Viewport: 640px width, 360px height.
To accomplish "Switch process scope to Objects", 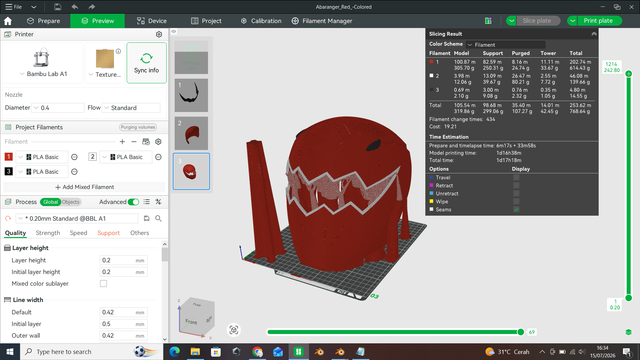I will pos(71,202).
